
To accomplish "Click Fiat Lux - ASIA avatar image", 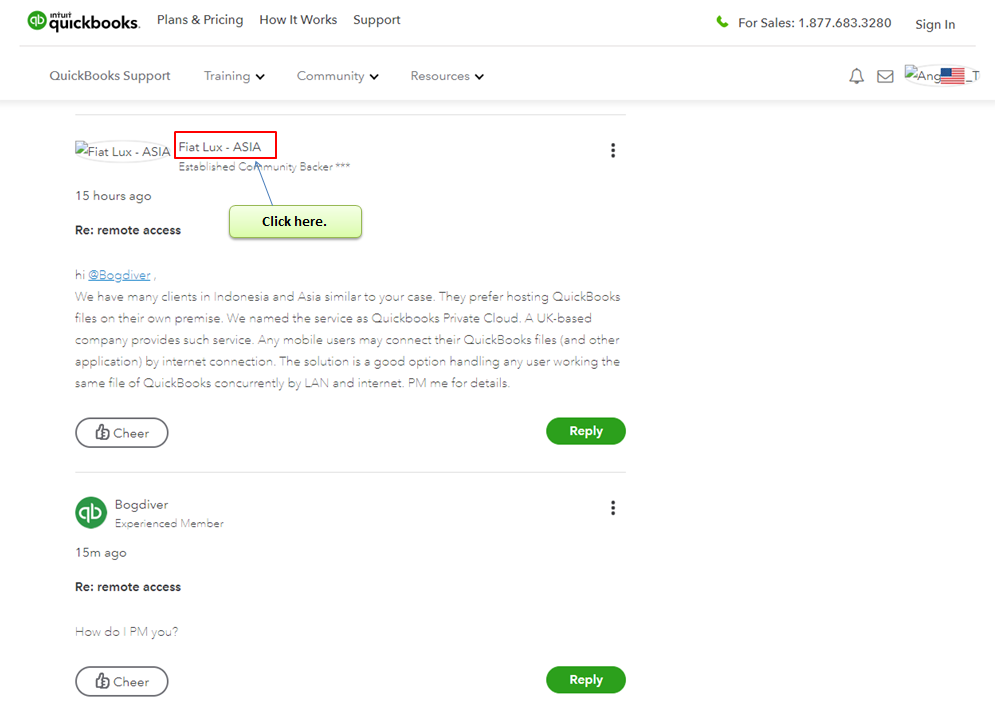I will 122,151.
